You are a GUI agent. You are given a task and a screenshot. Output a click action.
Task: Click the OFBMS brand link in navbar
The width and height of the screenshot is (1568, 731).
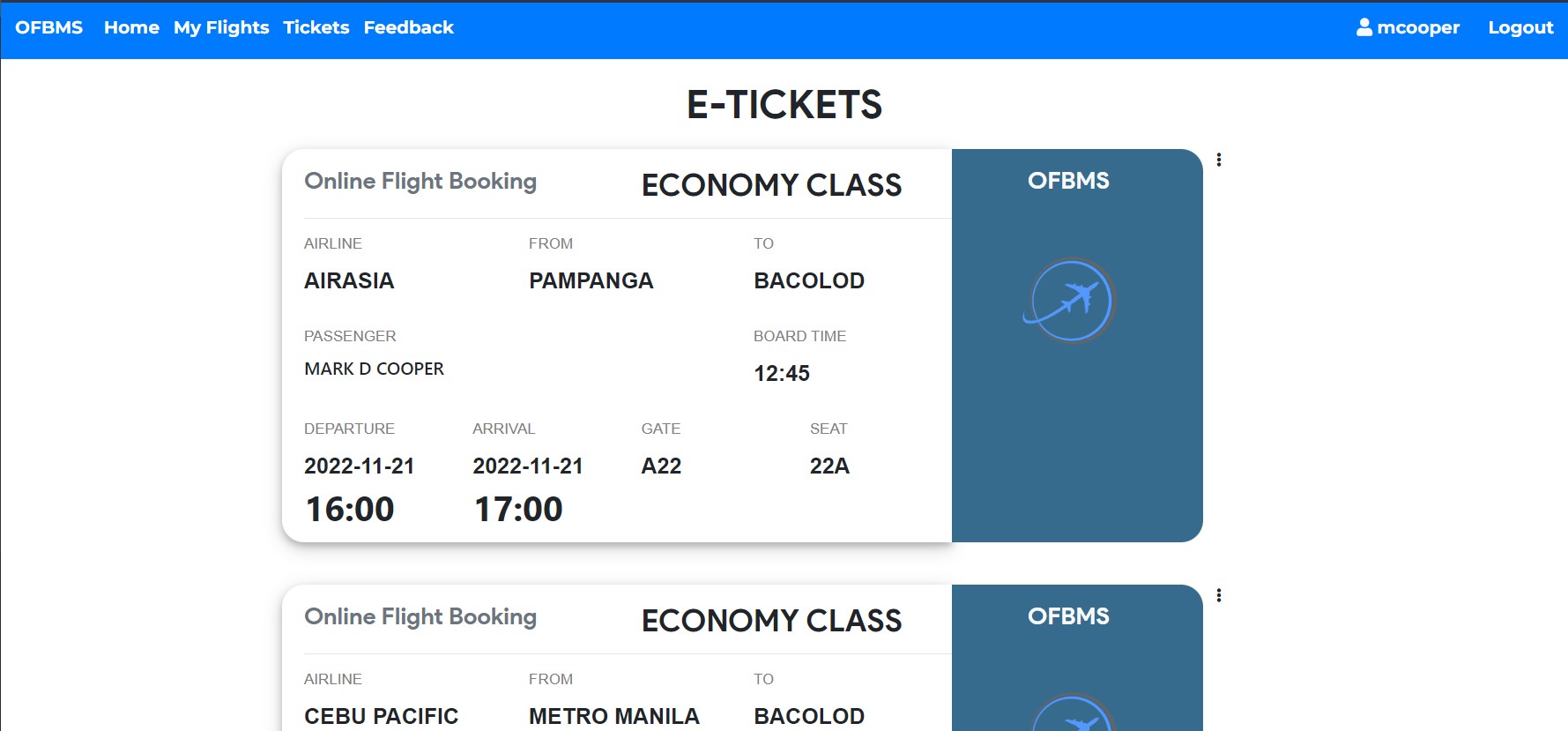(48, 27)
